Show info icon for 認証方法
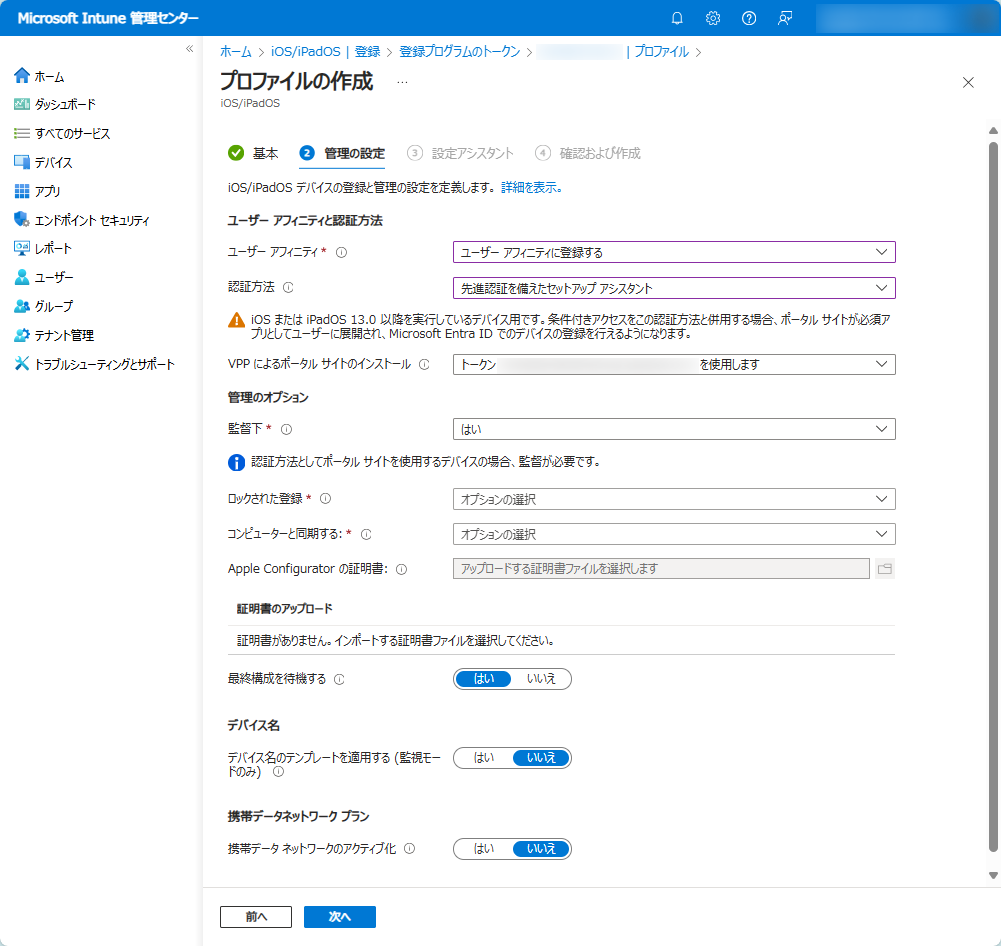1001x946 pixels. (288, 287)
